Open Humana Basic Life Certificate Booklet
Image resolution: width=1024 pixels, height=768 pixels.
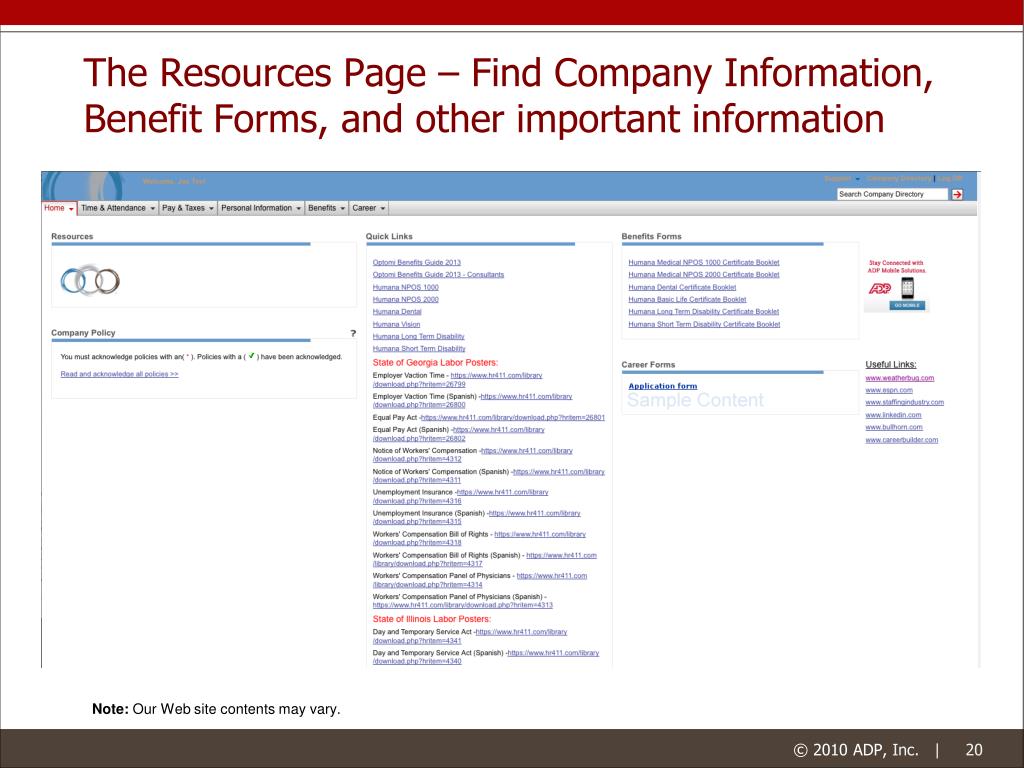point(687,300)
